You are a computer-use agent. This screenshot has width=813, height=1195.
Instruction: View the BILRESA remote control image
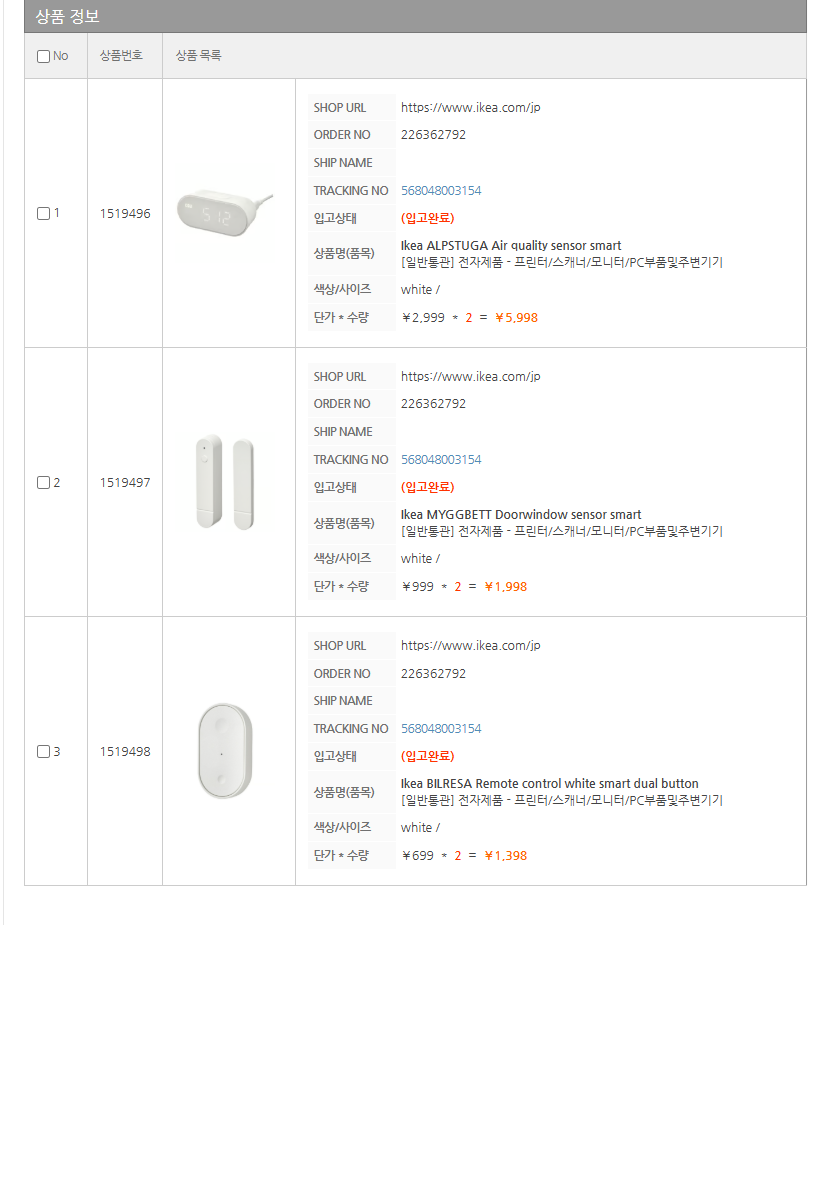(226, 751)
